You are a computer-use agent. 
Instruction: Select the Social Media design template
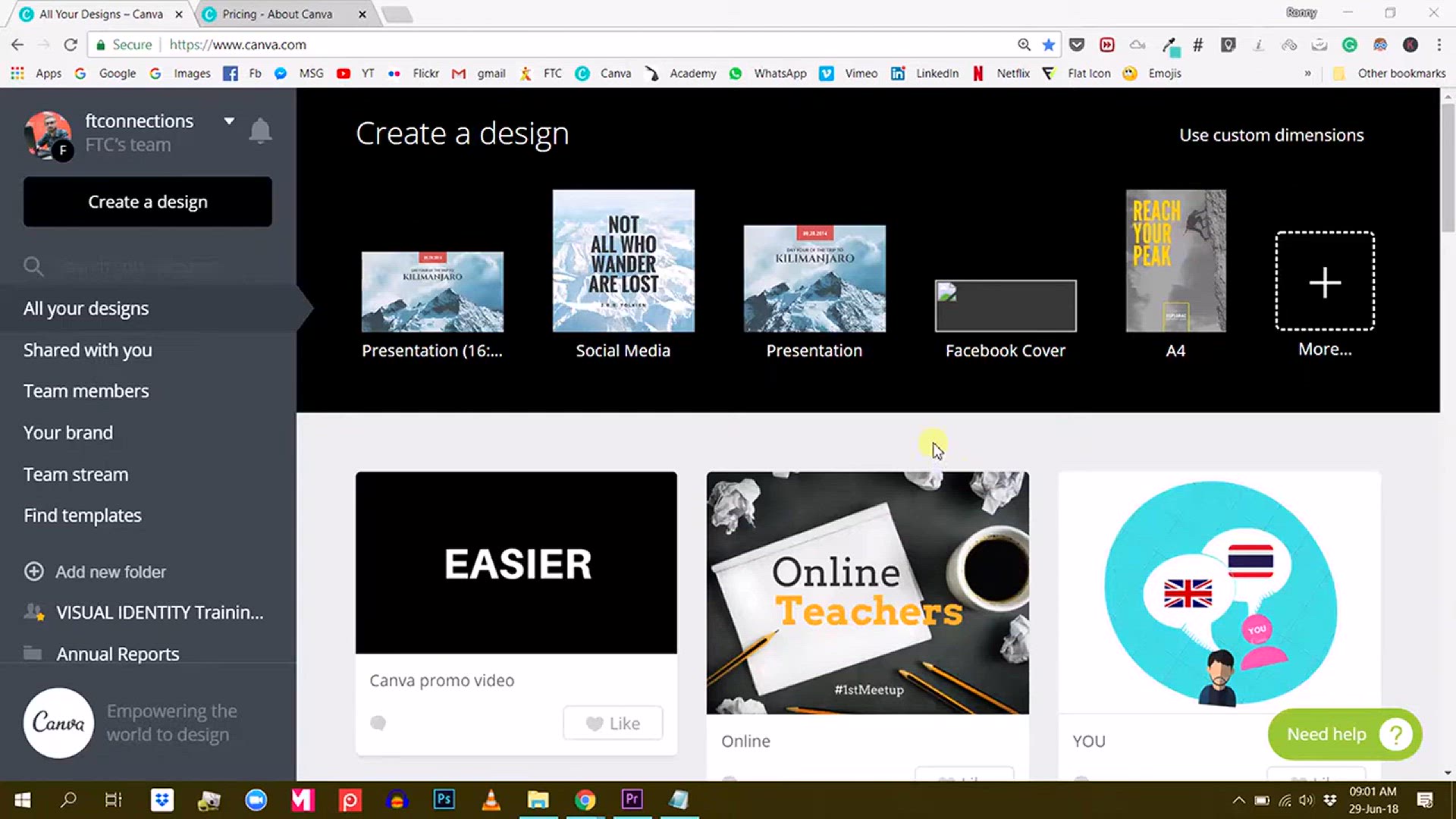pyautogui.click(x=623, y=261)
